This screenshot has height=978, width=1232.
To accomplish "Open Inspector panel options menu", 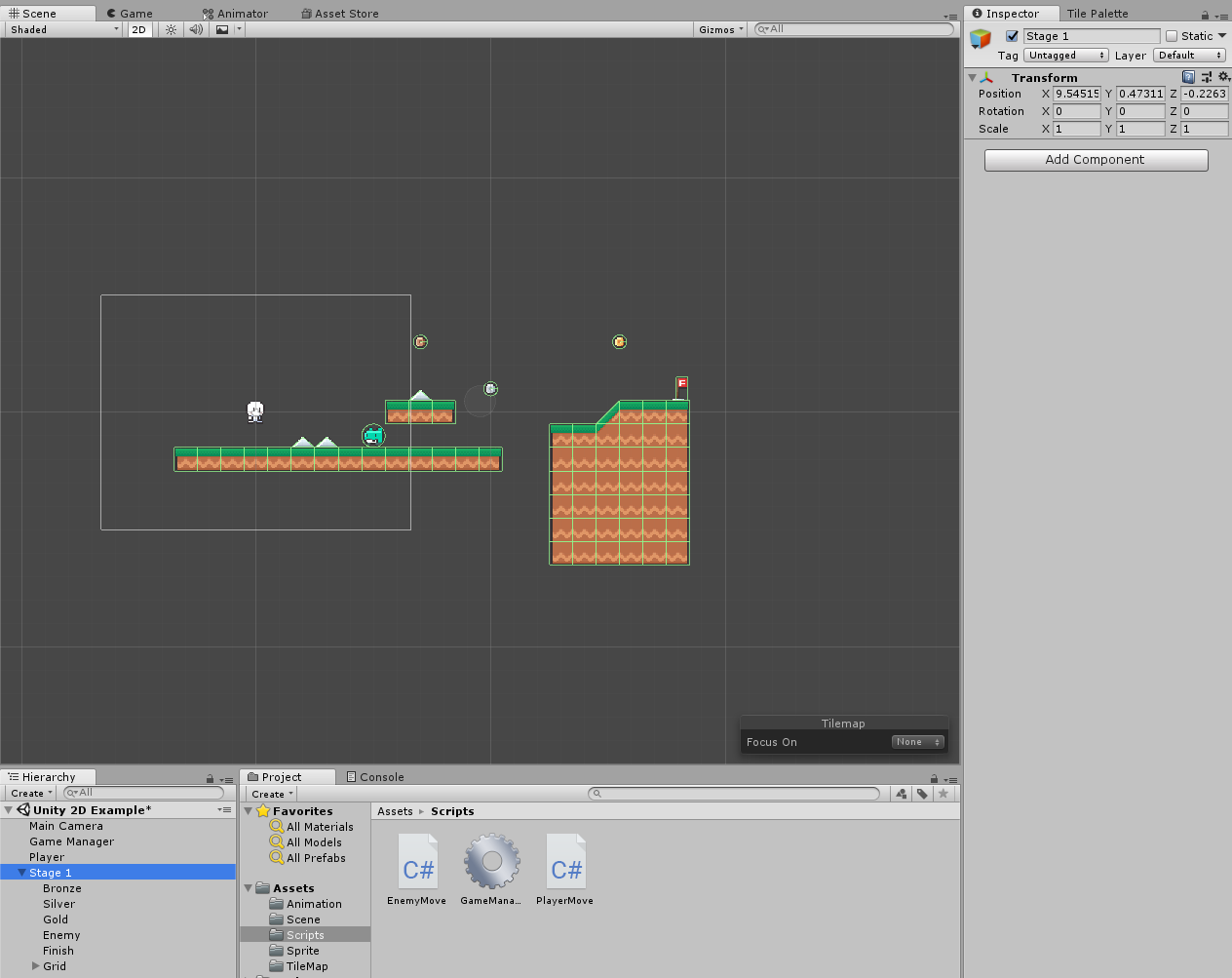I will (x=1221, y=16).
